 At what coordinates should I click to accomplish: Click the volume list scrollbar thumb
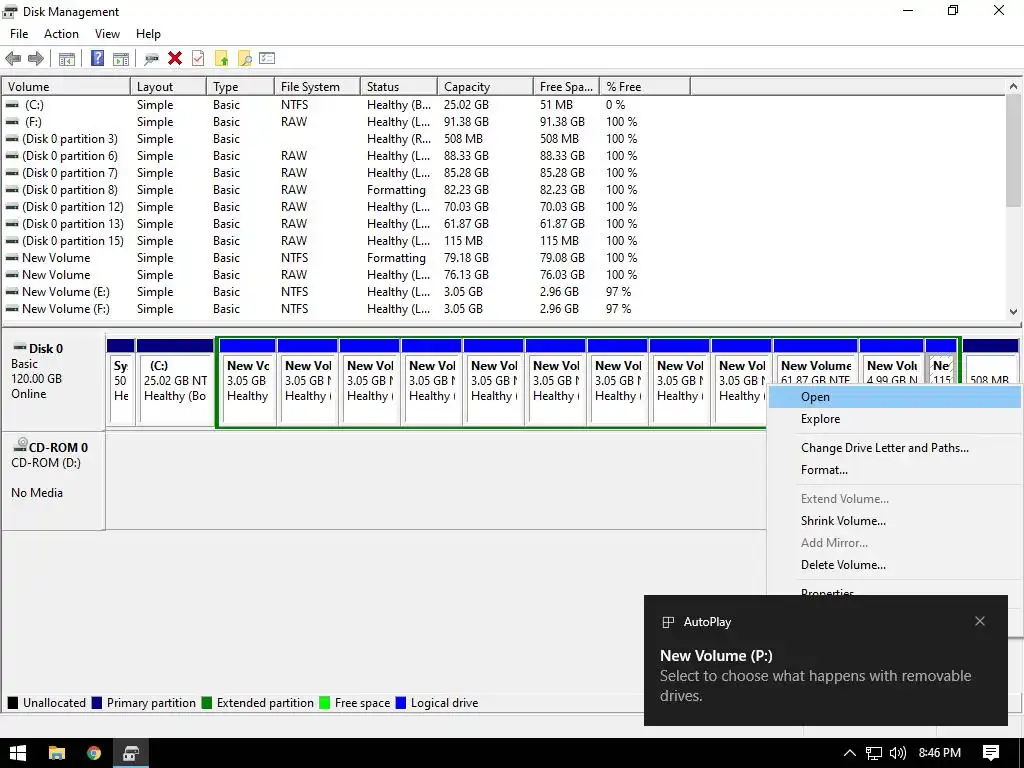(x=1013, y=151)
